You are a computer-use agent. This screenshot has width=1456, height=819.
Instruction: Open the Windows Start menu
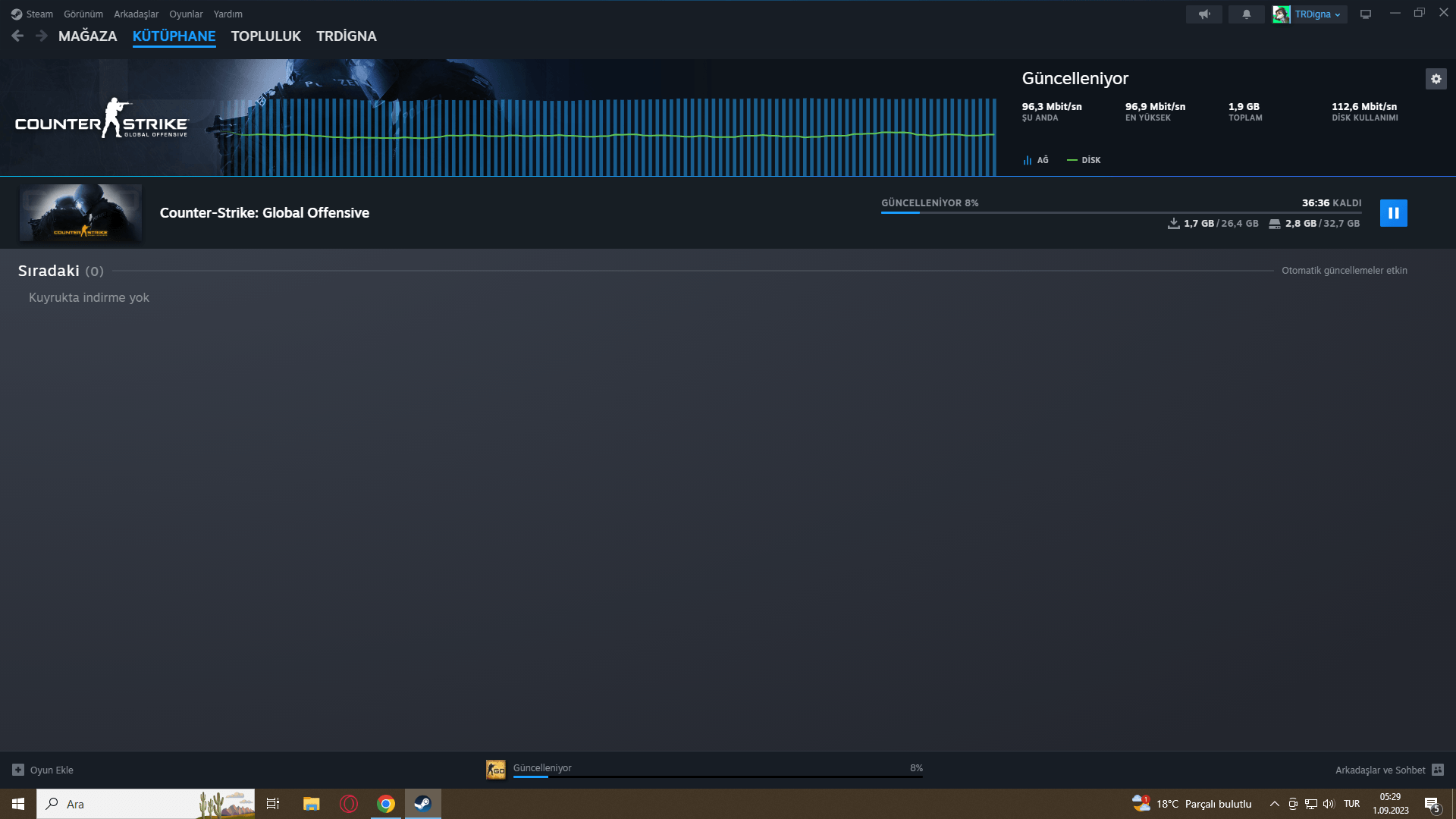pos(18,804)
